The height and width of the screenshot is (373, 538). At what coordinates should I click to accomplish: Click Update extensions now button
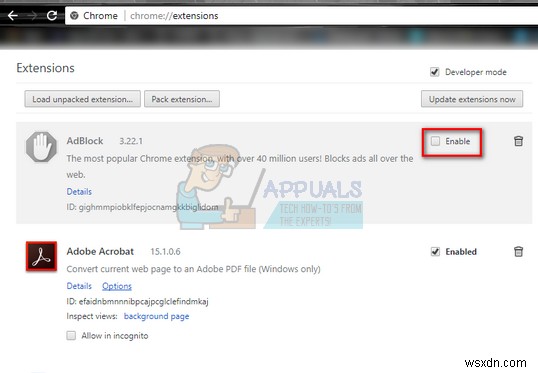pyautogui.click(x=472, y=99)
